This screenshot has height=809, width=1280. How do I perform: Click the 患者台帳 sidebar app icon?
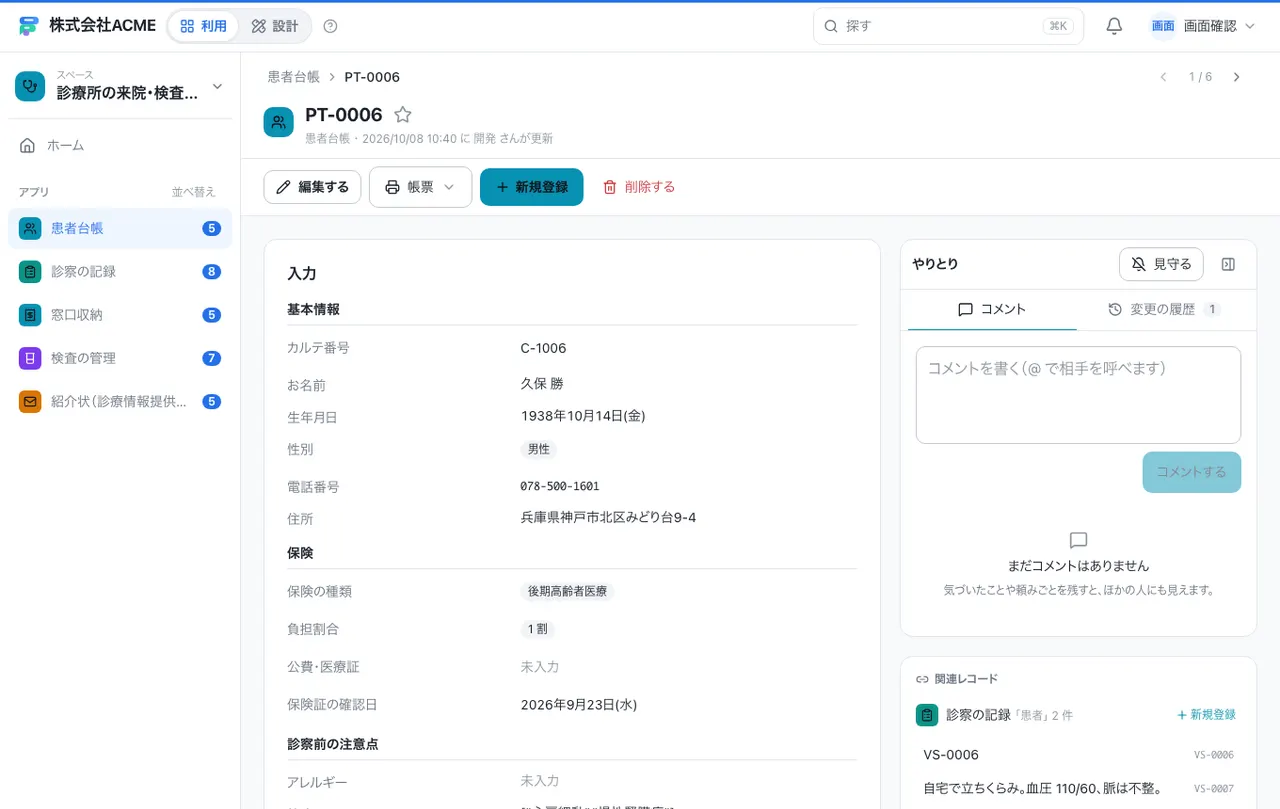click(x=30, y=228)
